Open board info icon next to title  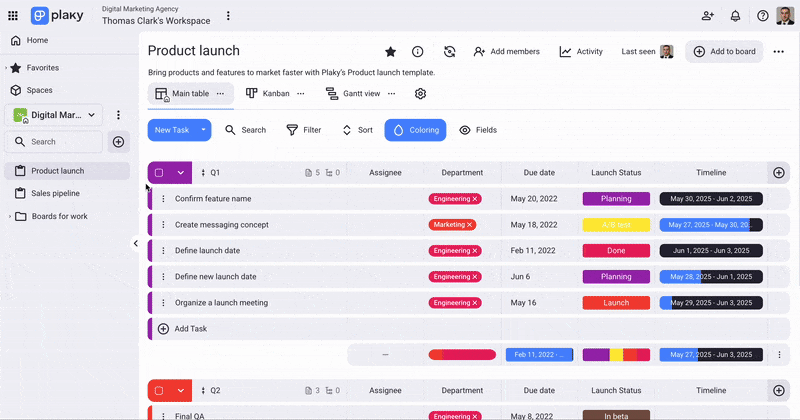tap(418, 52)
